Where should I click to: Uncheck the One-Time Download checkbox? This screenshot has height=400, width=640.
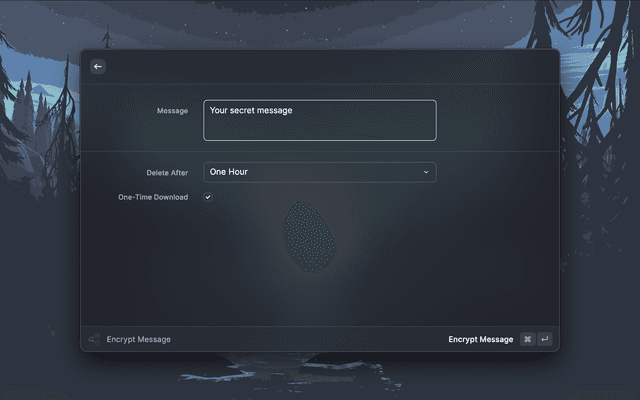pos(208,197)
